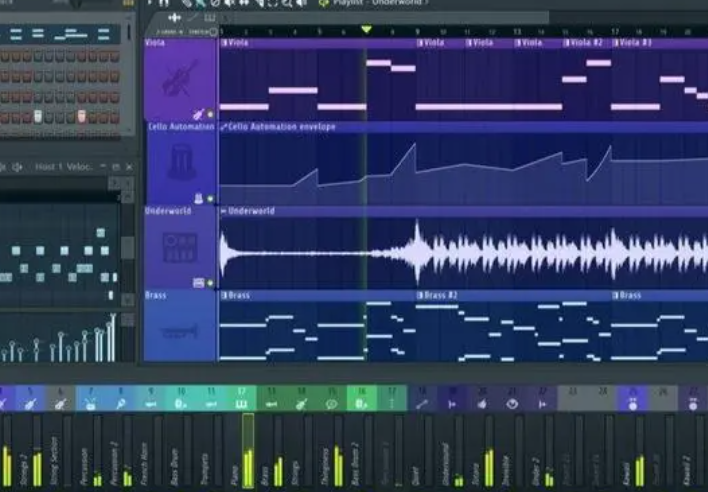Select the slip tool in playlist toolbar
This screenshot has width=708, height=492.
click(x=244, y=3)
